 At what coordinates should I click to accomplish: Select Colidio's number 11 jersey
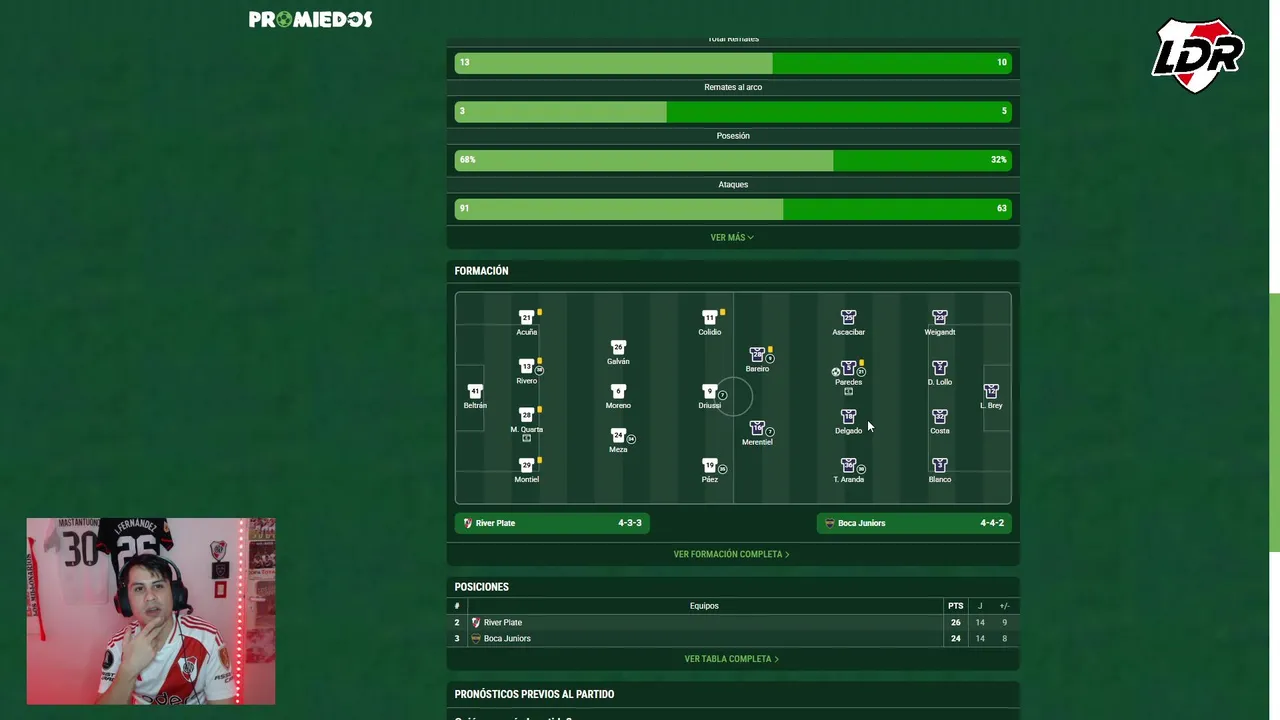click(709, 317)
